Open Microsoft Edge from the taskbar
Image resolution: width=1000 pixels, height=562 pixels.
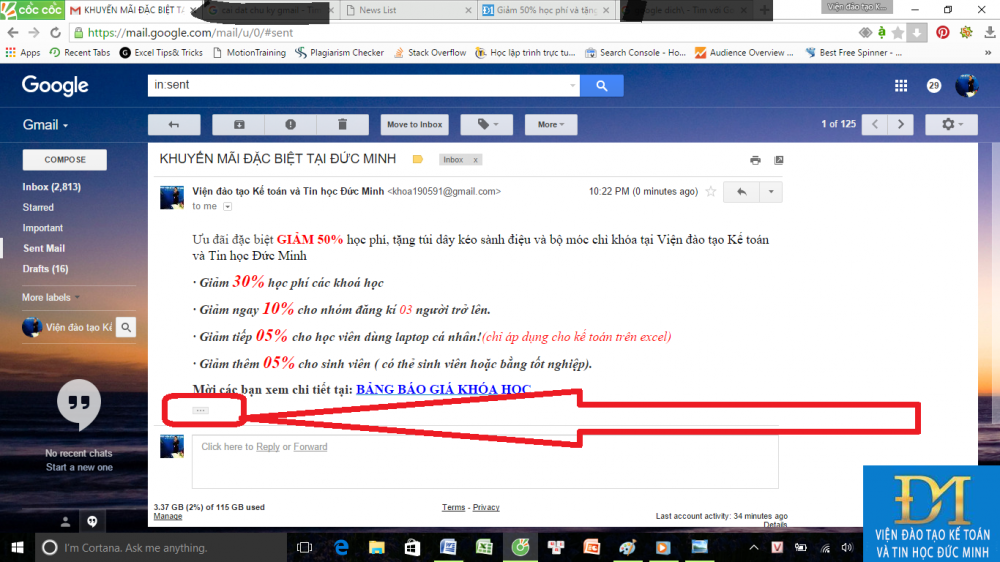[342, 547]
